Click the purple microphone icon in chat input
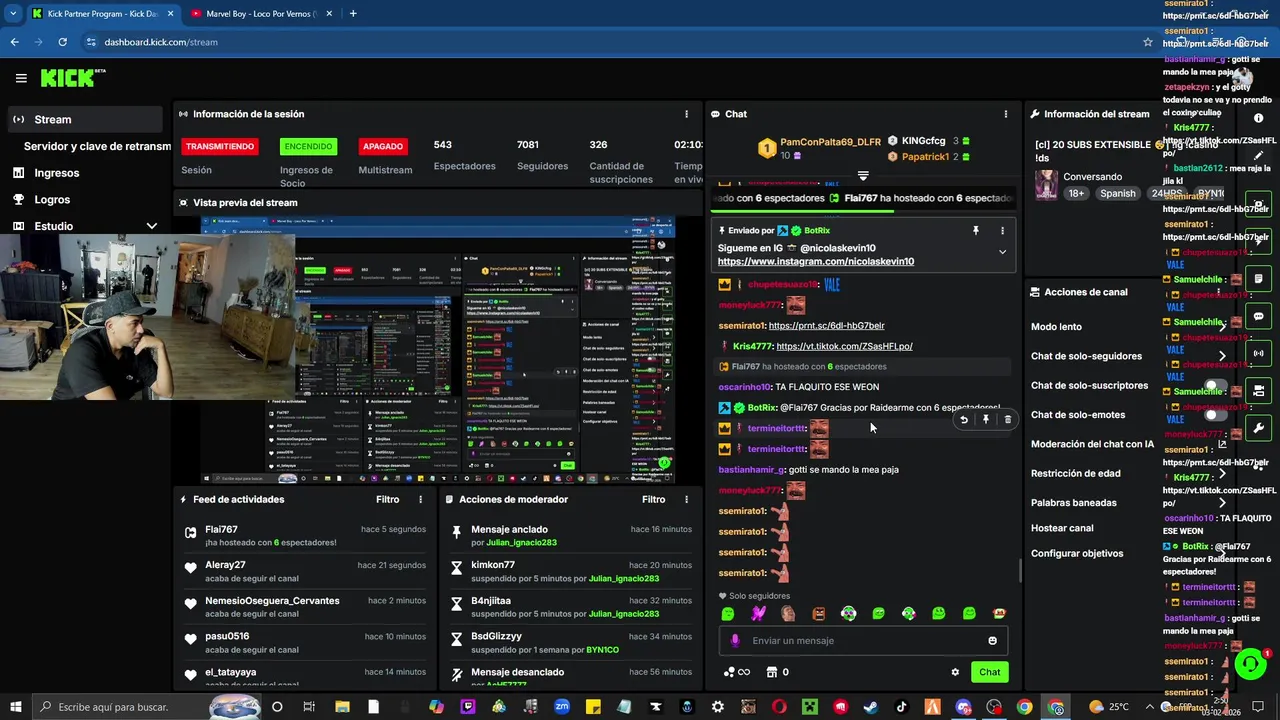The width and height of the screenshot is (1280, 720). click(x=735, y=641)
